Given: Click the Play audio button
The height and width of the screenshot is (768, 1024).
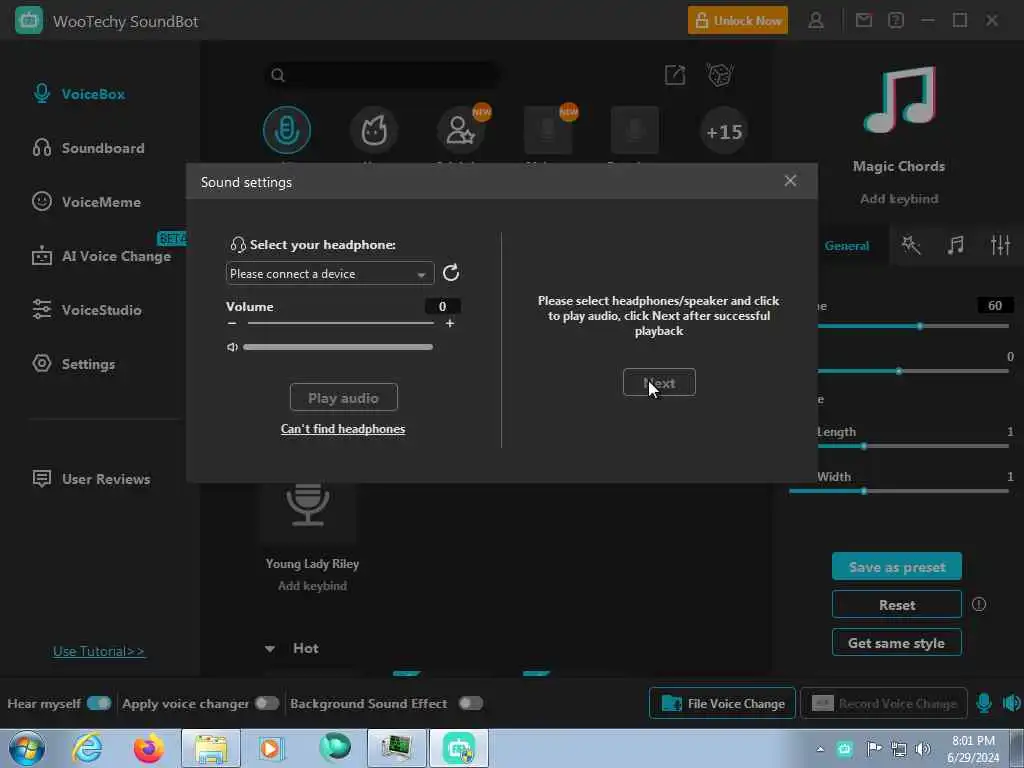Looking at the screenshot, I should click(x=344, y=398).
